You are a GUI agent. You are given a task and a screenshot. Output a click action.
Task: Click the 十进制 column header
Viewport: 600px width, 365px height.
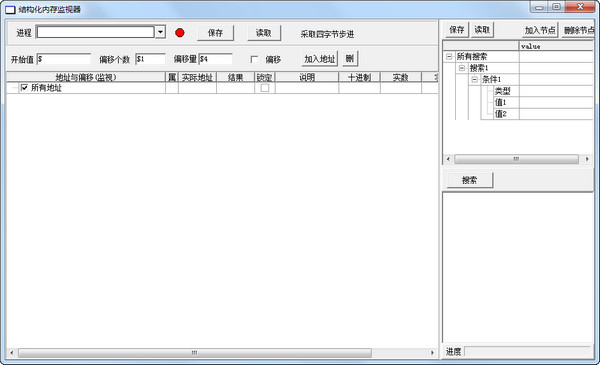(x=359, y=77)
